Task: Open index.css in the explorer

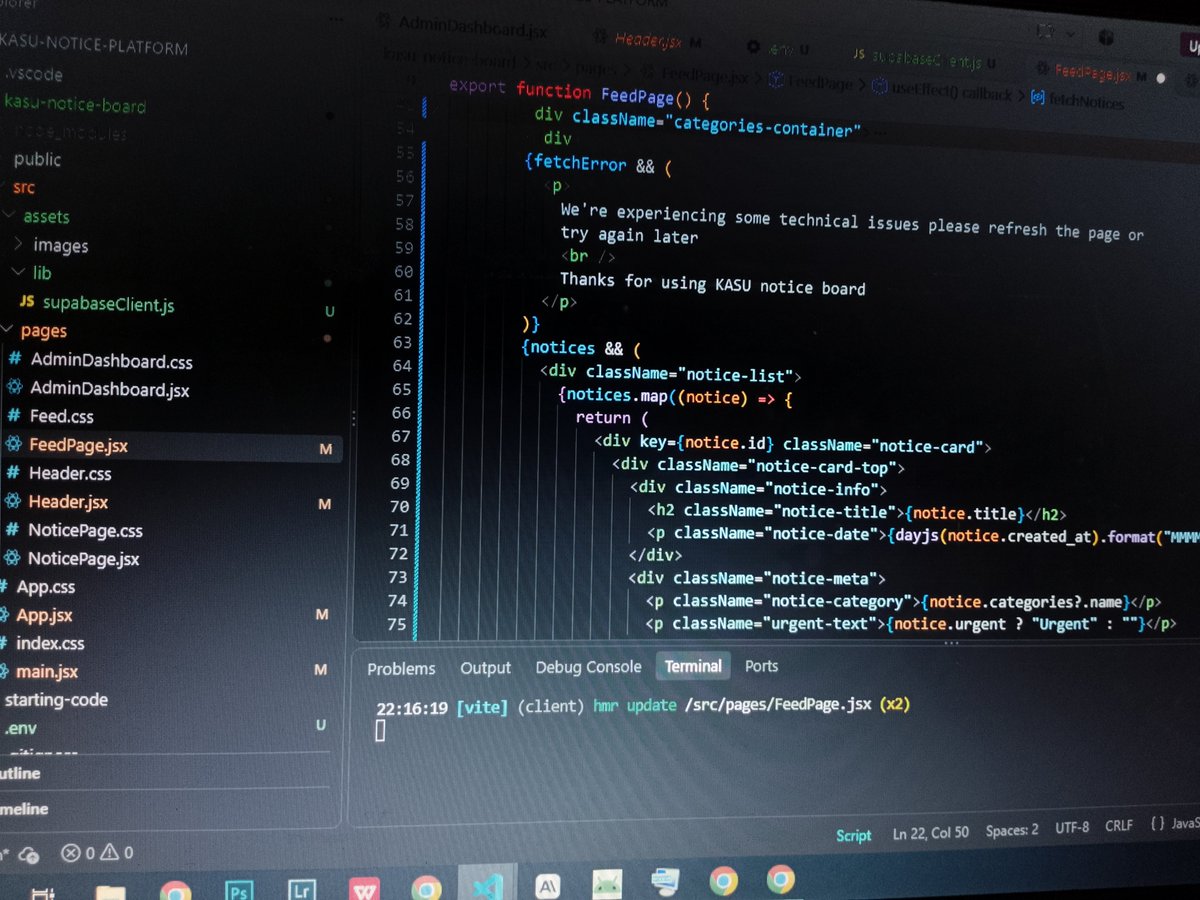Action: click(x=50, y=643)
